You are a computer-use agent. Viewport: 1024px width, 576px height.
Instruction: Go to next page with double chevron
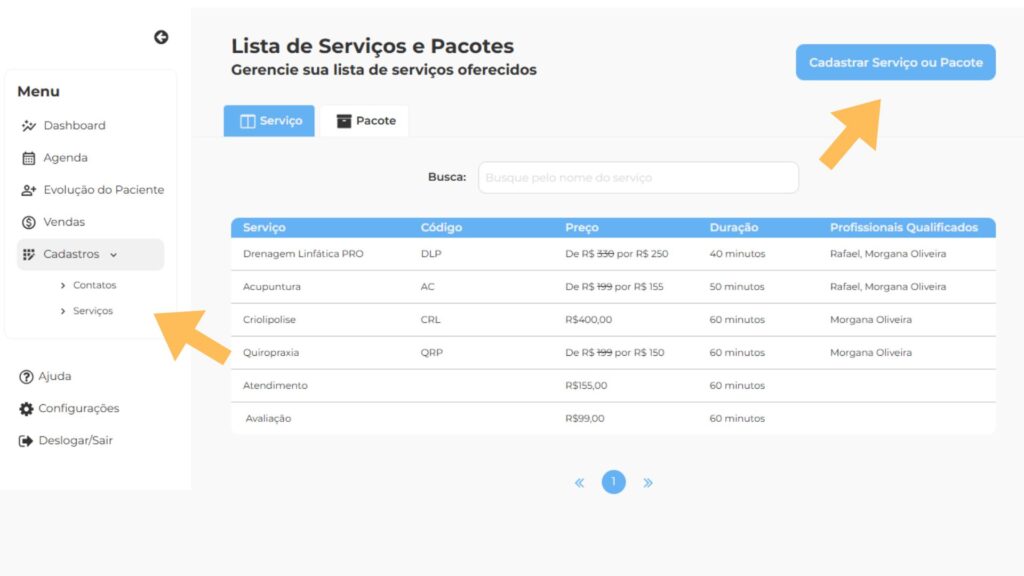pos(648,483)
